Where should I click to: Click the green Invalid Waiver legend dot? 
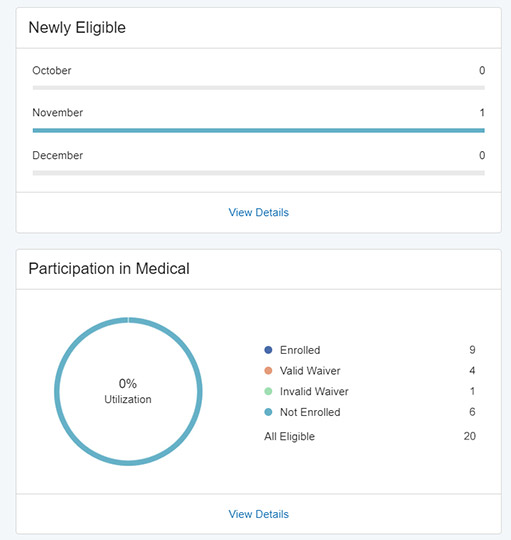(x=268, y=391)
